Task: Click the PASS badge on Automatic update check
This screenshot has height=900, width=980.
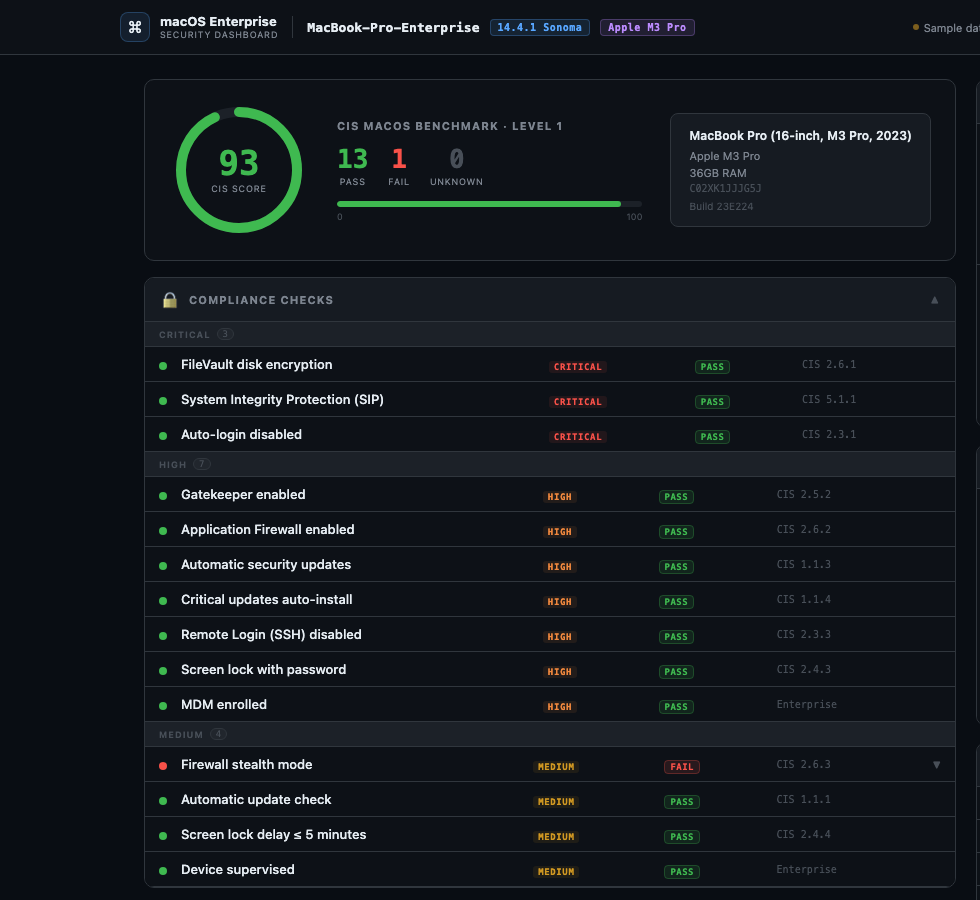Action: [x=681, y=802]
